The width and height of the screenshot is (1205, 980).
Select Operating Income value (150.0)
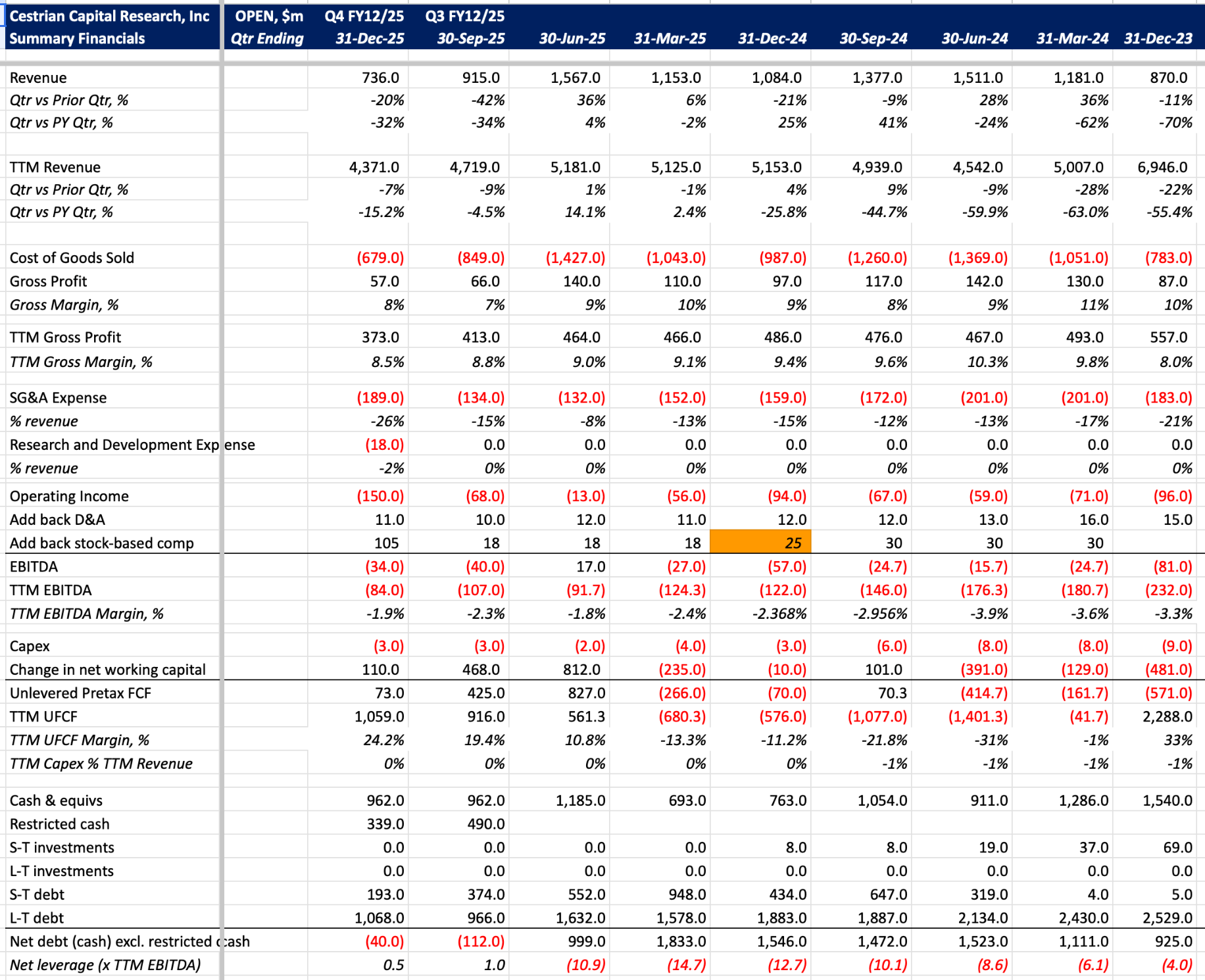[x=380, y=496]
